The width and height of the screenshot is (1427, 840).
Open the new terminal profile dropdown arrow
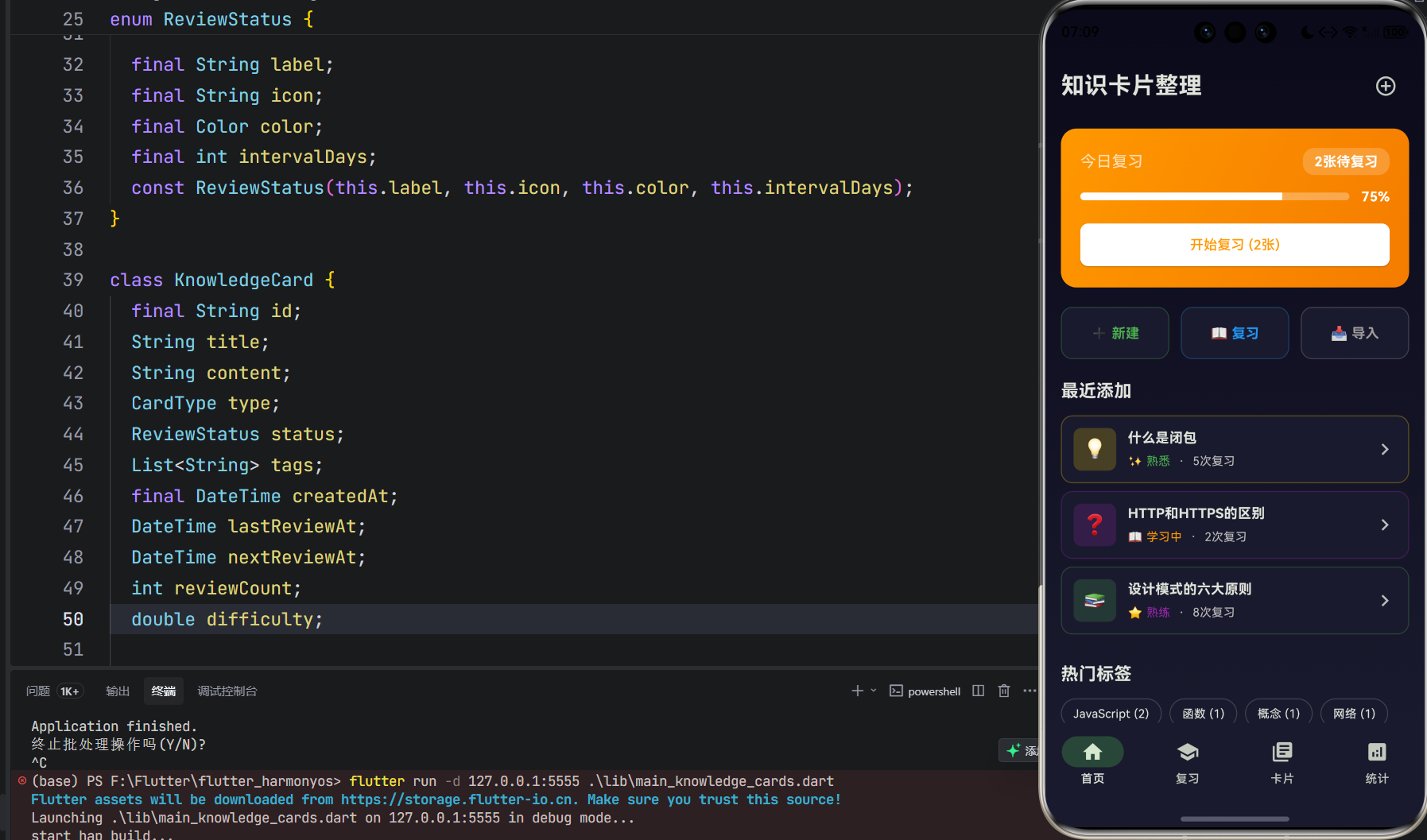tap(874, 691)
